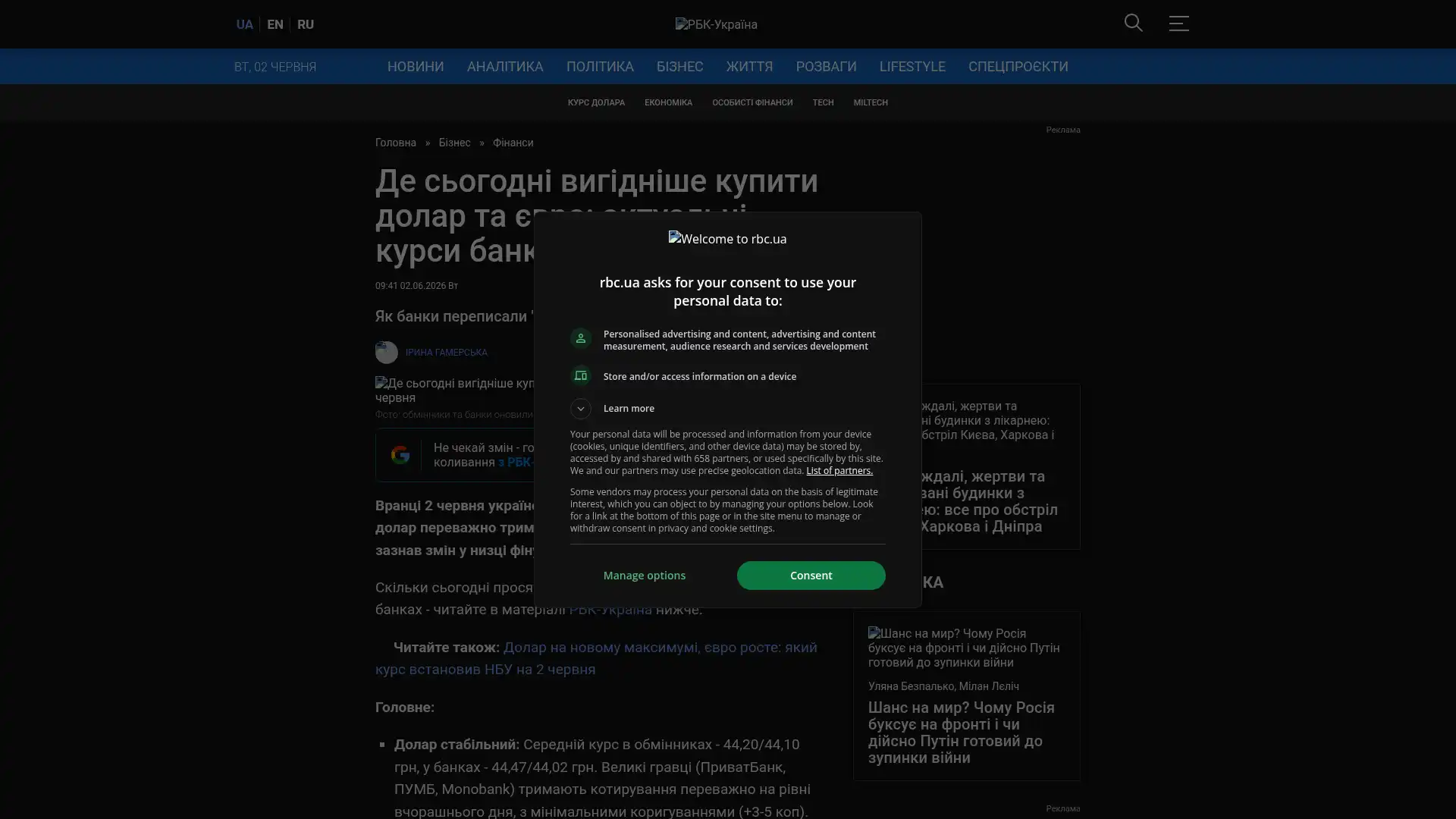Open author page ІРИНА ГАМЕРСЬКА

[x=446, y=353]
